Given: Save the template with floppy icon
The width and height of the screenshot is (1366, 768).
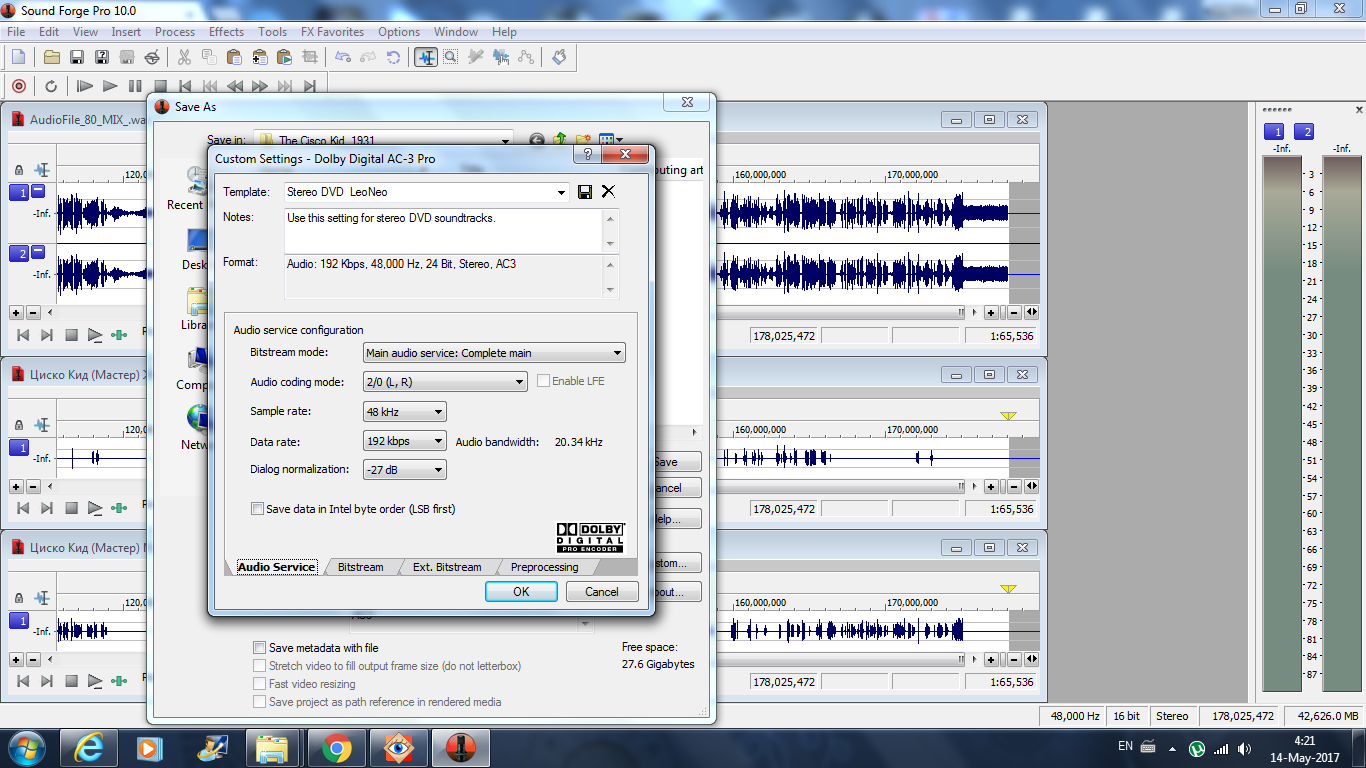Looking at the screenshot, I should click(585, 192).
